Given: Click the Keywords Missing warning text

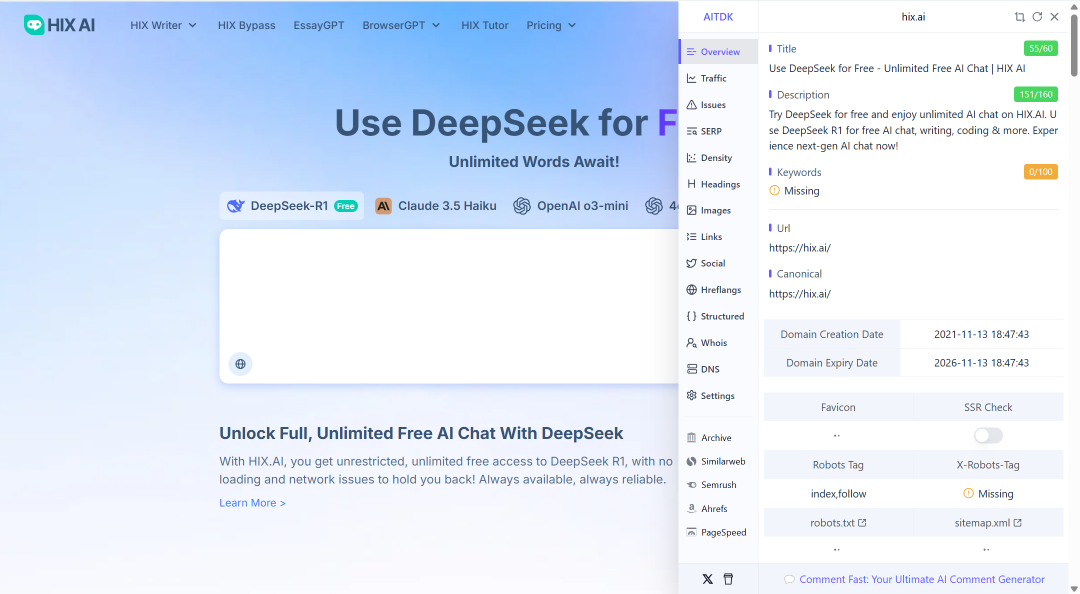Looking at the screenshot, I should click(x=802, y=191).
